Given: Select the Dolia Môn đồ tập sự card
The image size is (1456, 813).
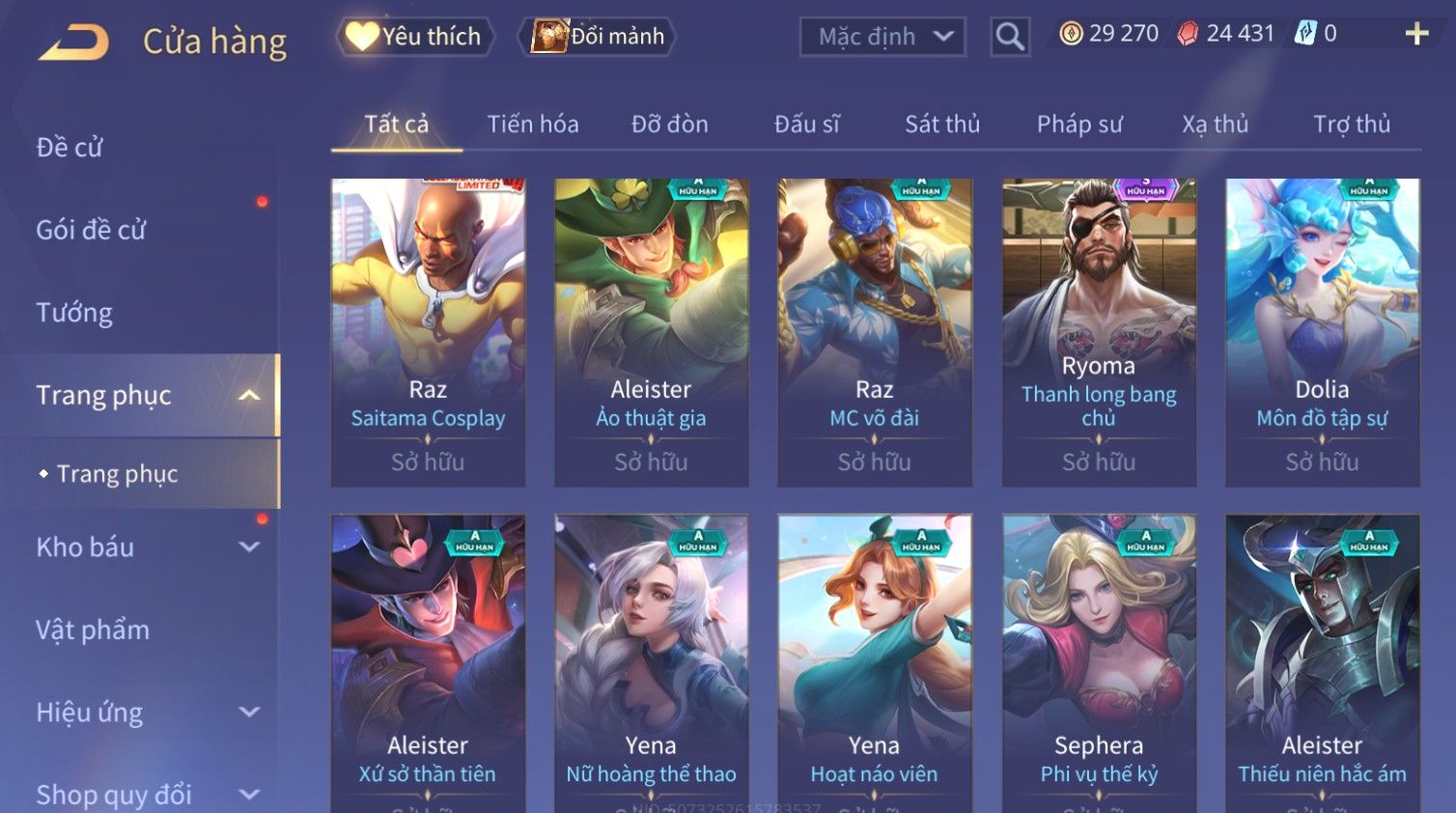Looking at the screenshot, I should click(x=1322, y=332).
